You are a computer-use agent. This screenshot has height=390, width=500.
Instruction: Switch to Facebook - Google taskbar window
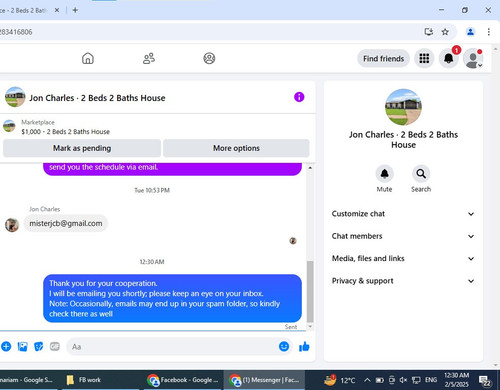pyautogui.click(x=183, y=380)
